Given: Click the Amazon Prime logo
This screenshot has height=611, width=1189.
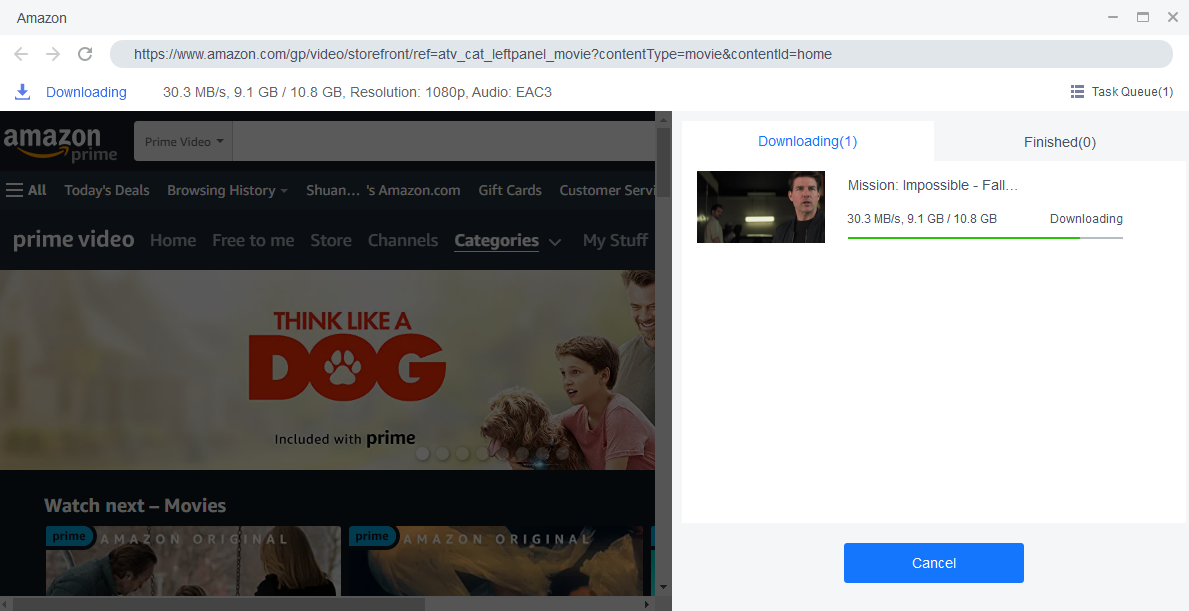Looking at the screenshot, I should coord(60,143).
